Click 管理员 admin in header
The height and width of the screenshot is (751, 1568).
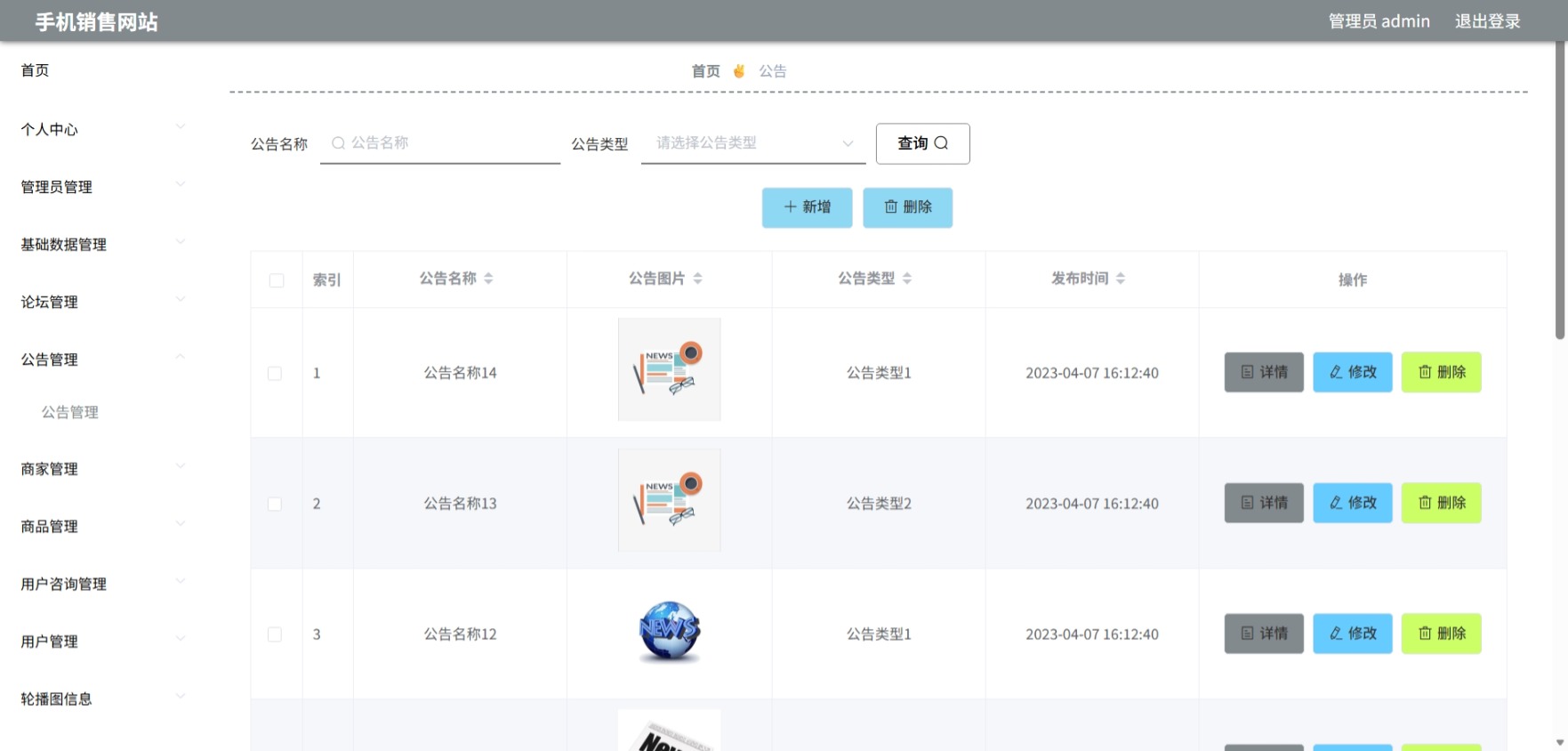[1379, 21]
